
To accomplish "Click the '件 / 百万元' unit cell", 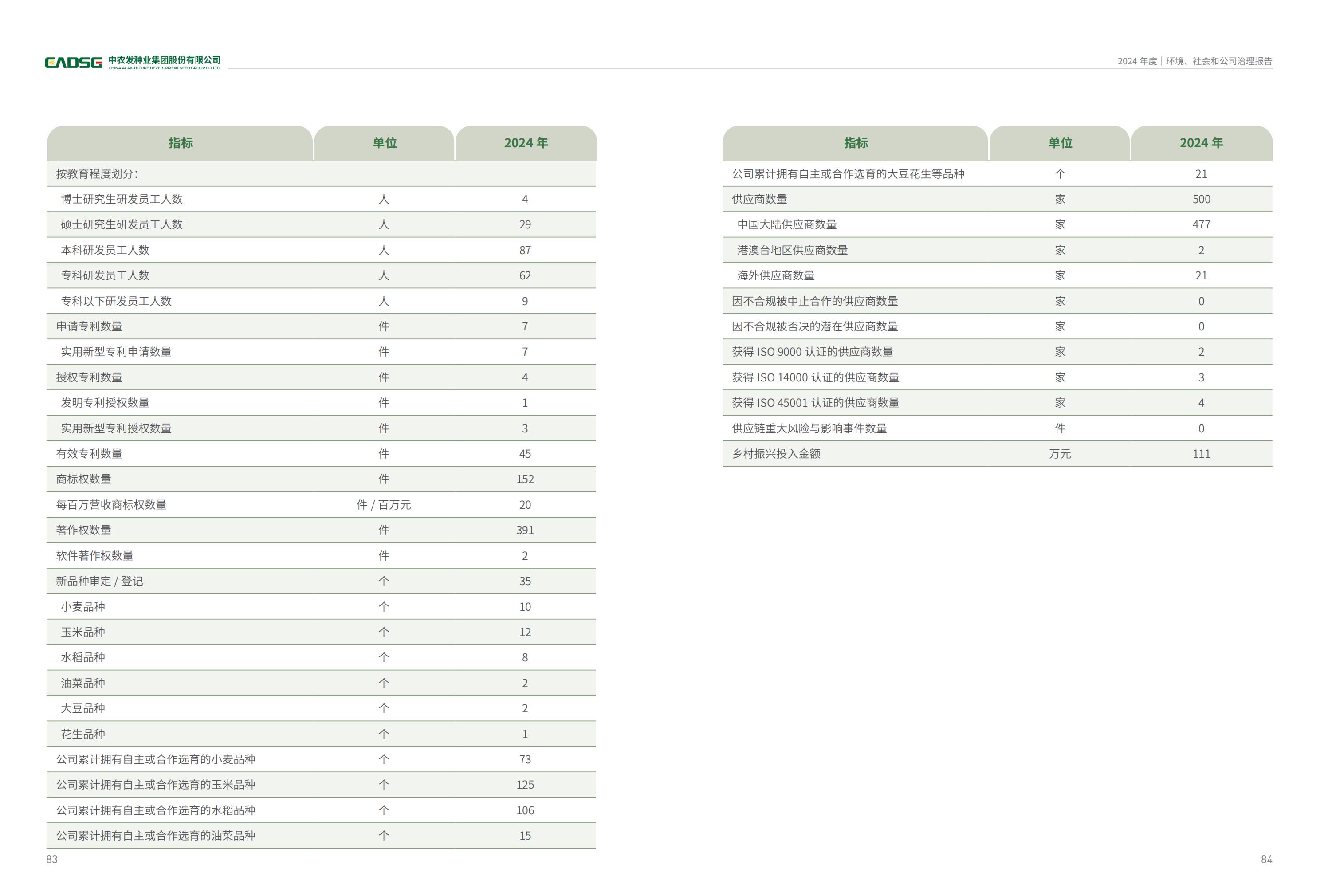I will click(383, 504).
